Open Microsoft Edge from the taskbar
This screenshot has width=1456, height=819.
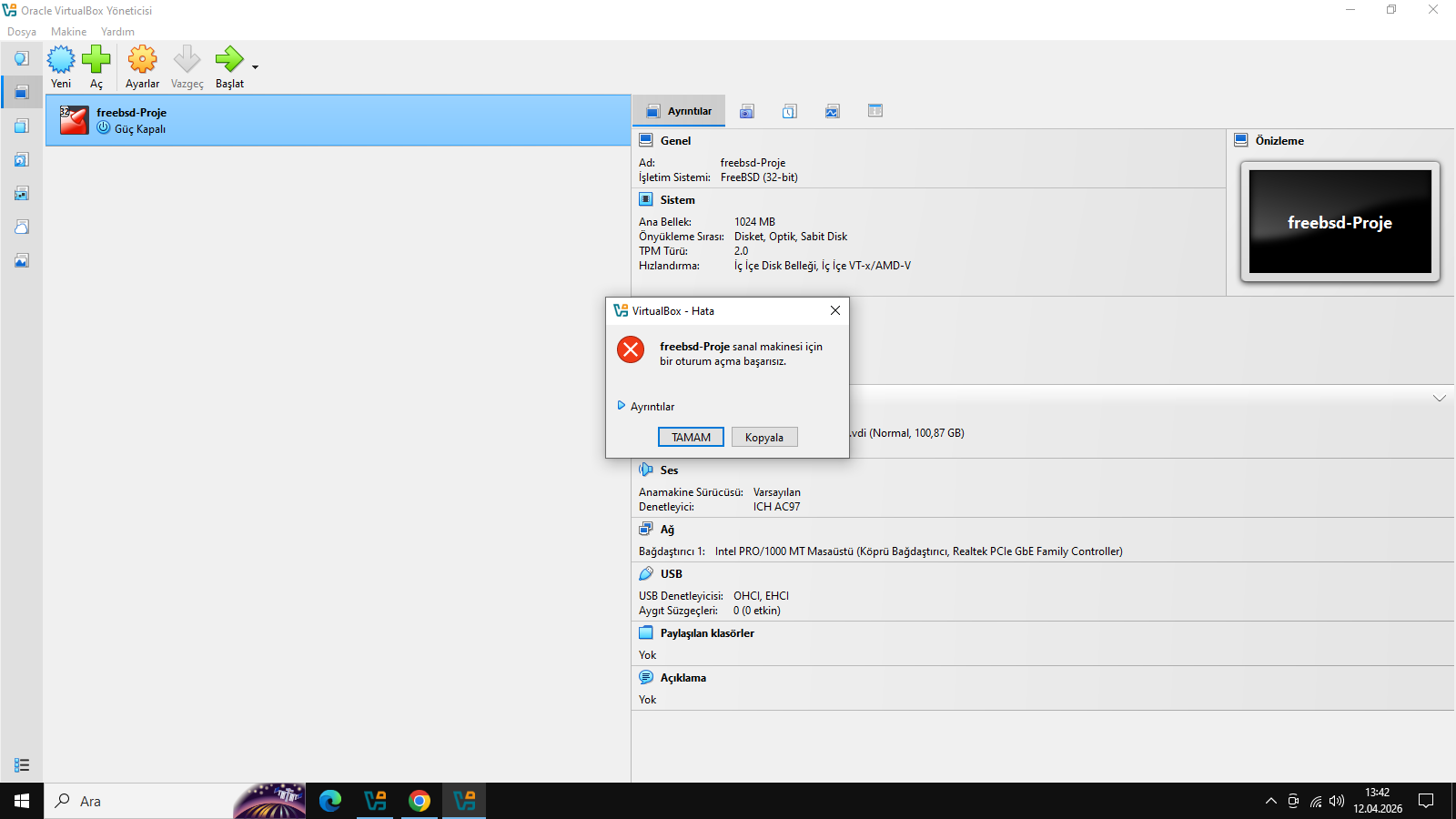[330, 801]
